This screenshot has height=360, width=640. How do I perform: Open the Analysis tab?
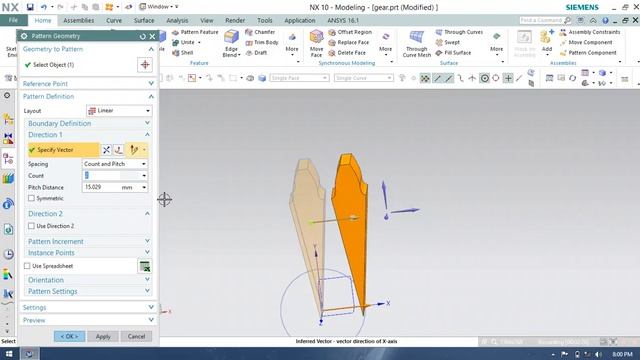177,20
